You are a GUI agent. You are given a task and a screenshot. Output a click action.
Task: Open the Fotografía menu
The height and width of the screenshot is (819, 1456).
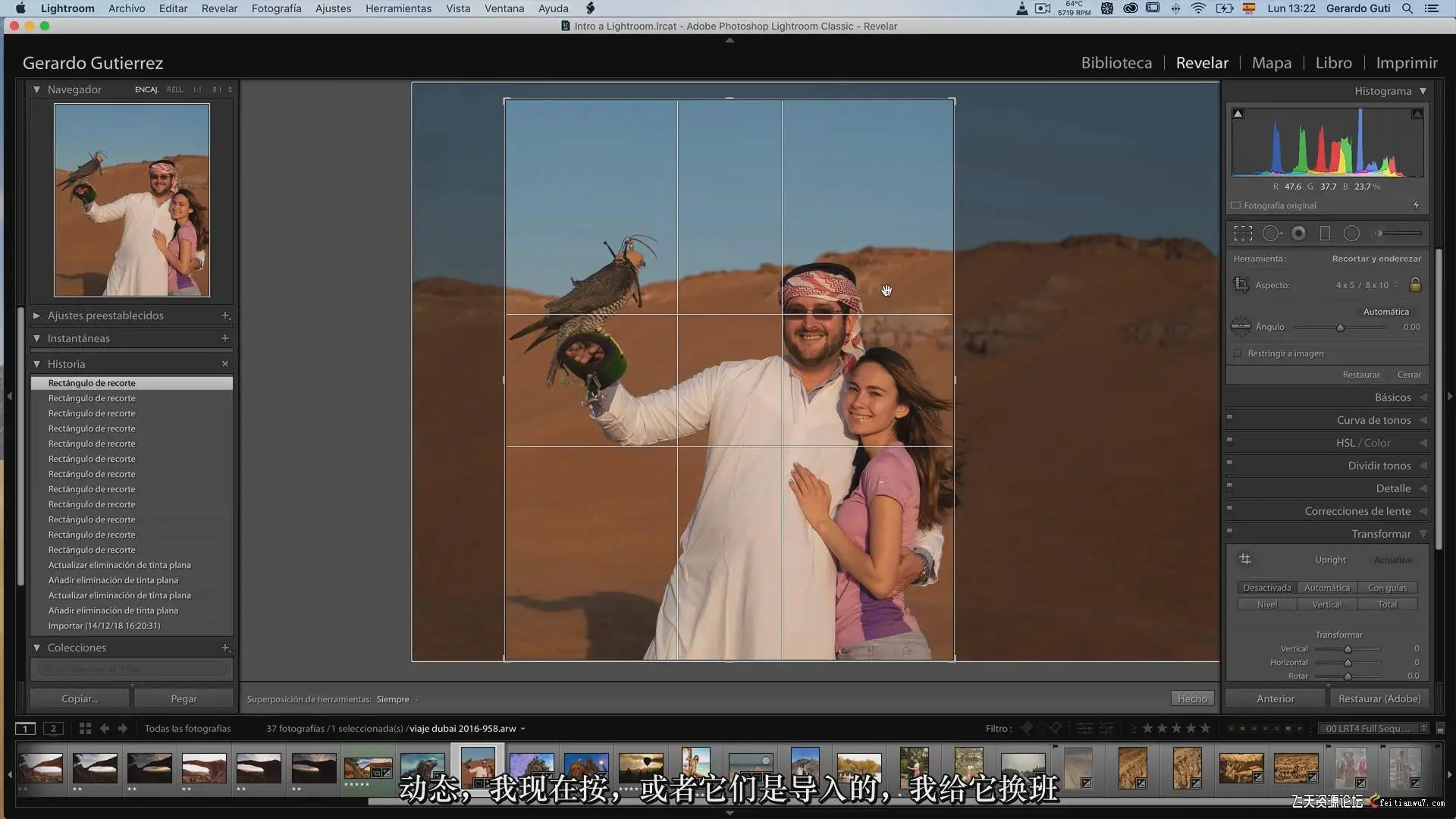(x=276, y=8)
